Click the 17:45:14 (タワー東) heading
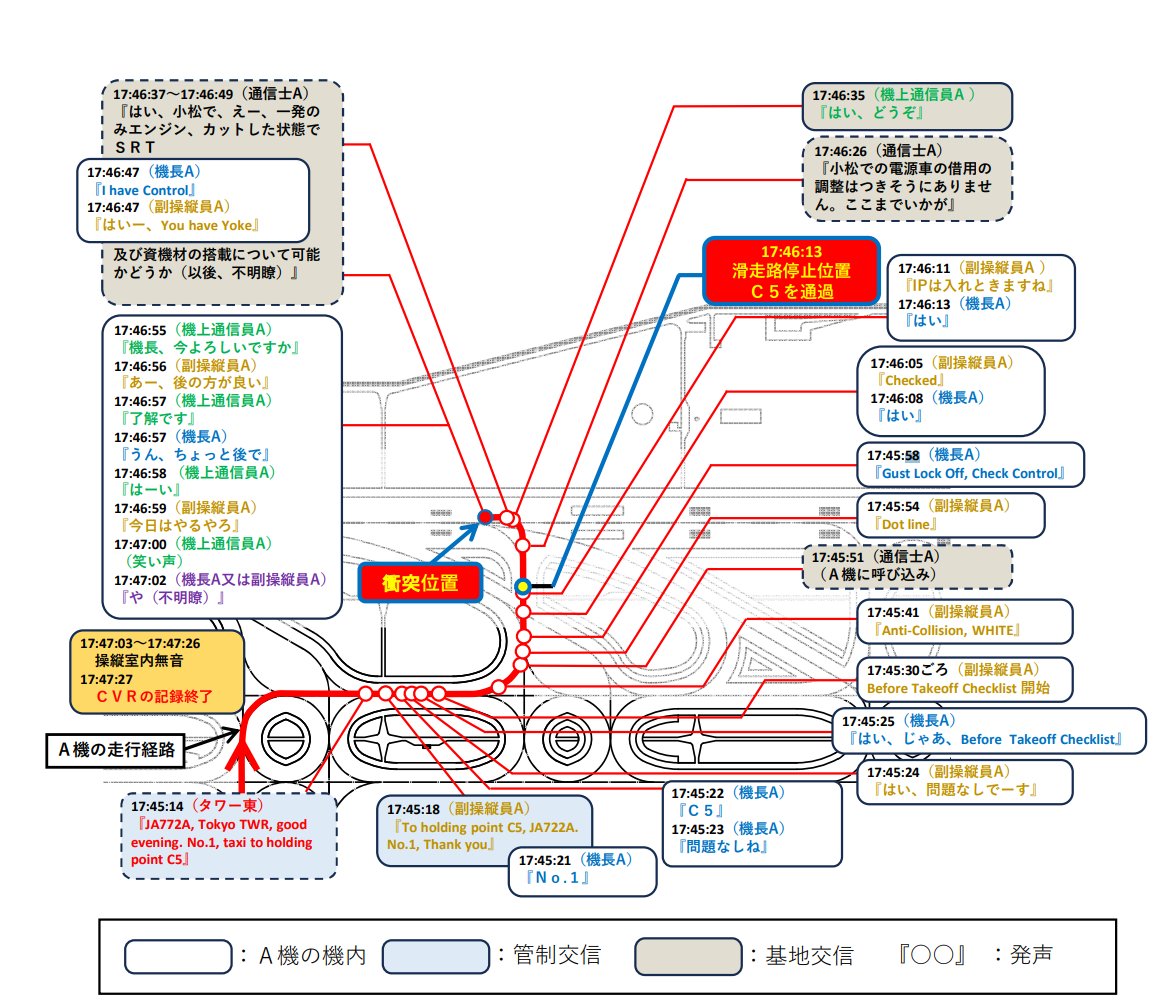The image size is (1165, 1000). (x=197, y=806)
